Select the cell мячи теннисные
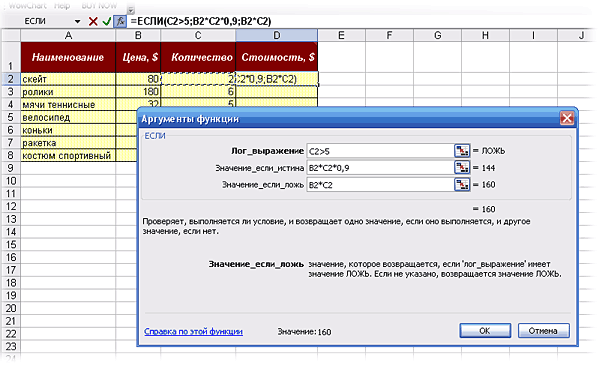Image resolution: width=598 pixels, height=365 pixels. (68, 105)
